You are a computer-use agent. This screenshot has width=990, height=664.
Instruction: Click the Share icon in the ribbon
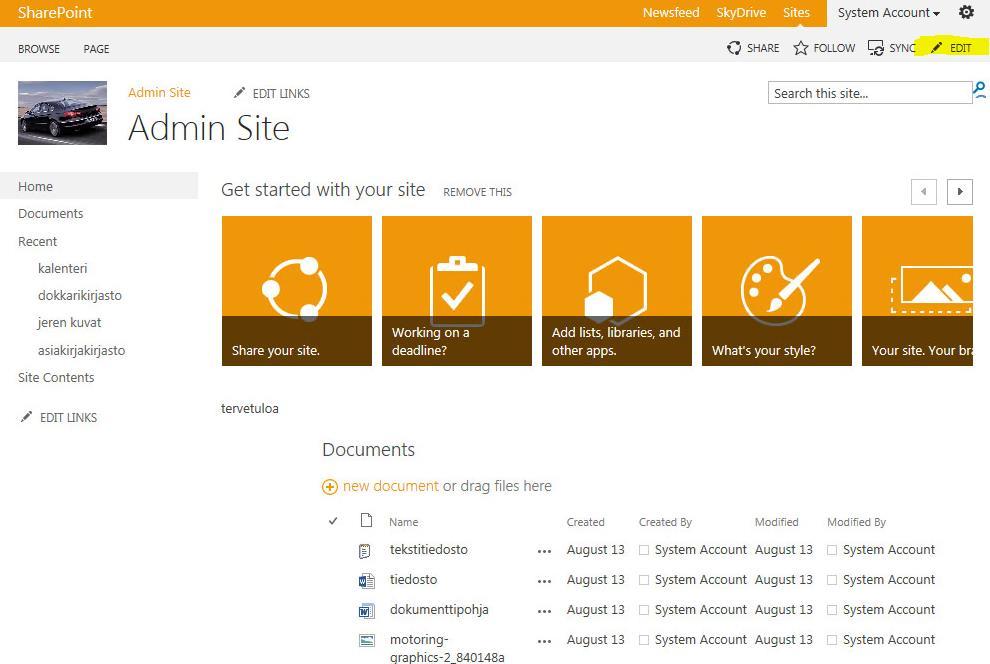pos(734,48)
